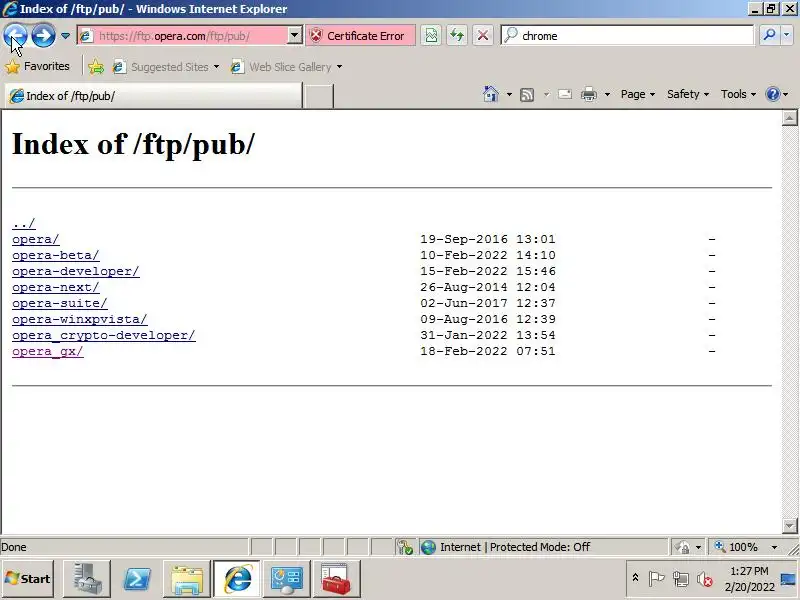Add page to Favorites bar icon

96,67
